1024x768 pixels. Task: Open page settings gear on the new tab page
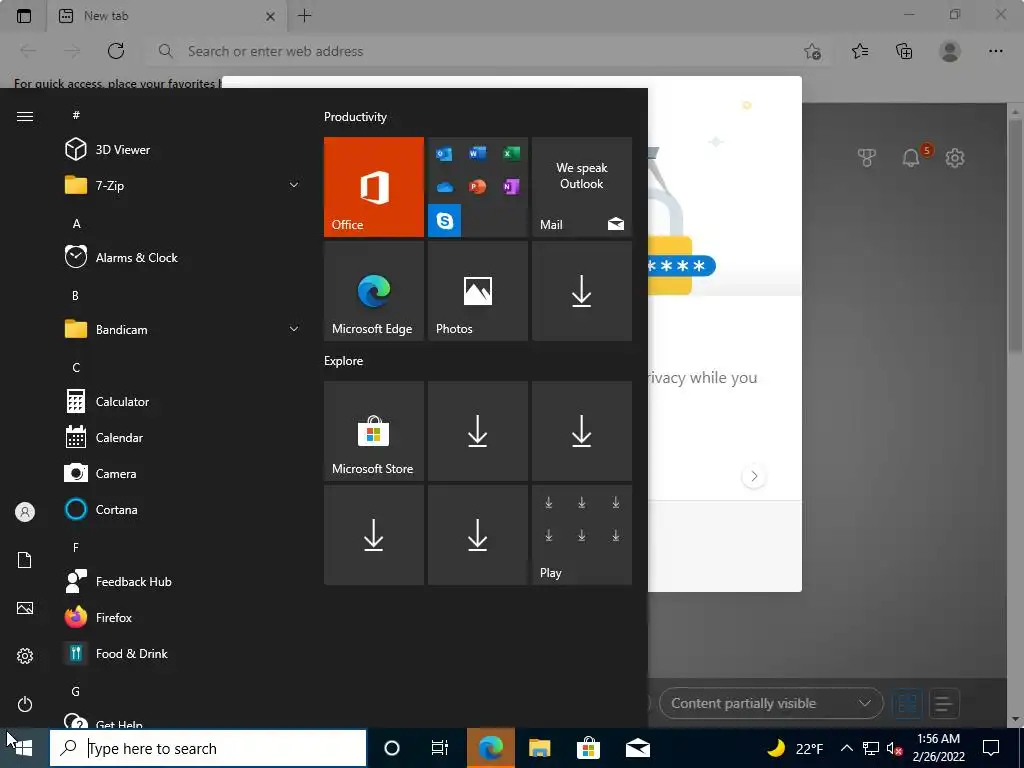point(955,157)
